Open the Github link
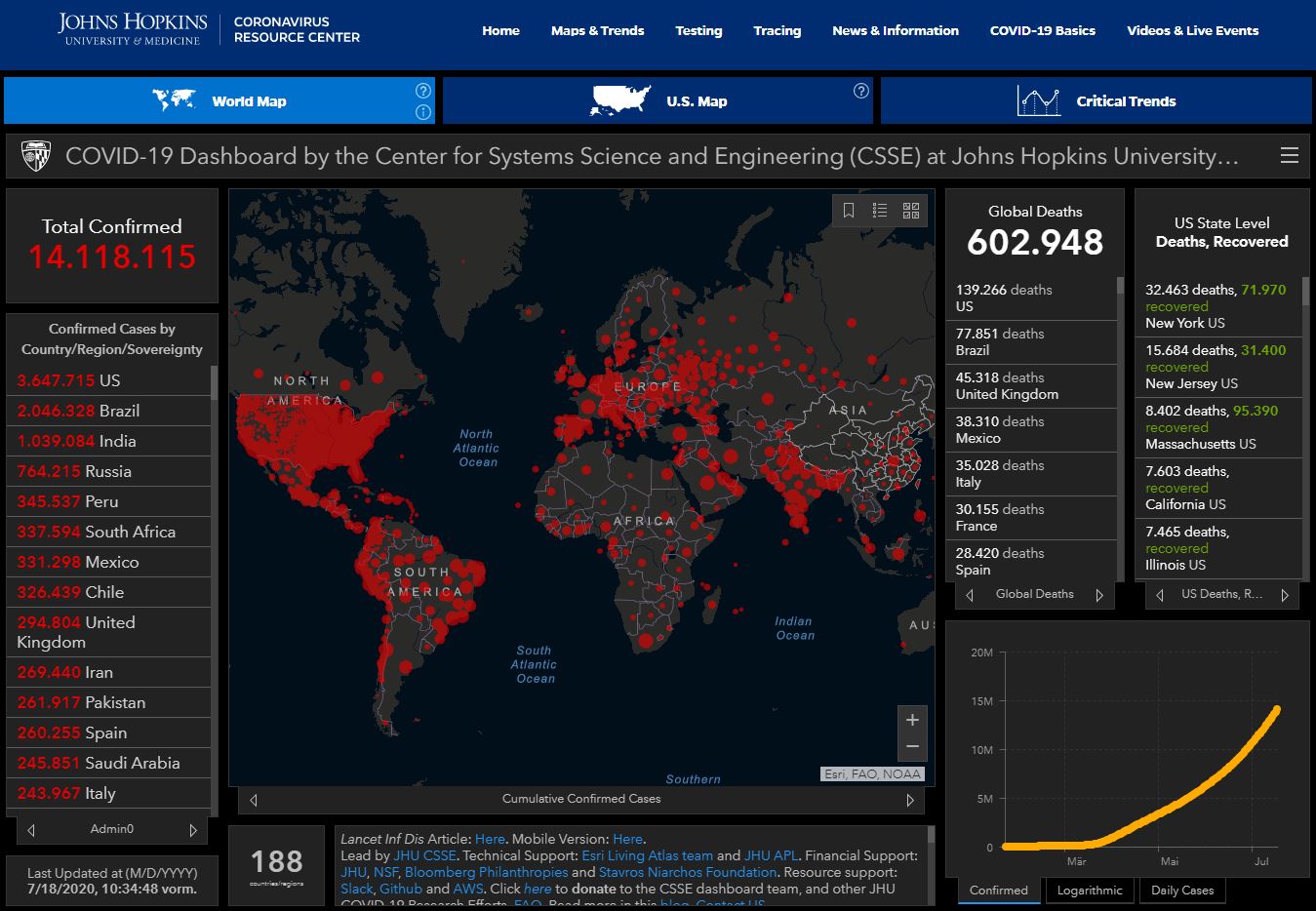 pyautogui.click(x=401, y=889)
